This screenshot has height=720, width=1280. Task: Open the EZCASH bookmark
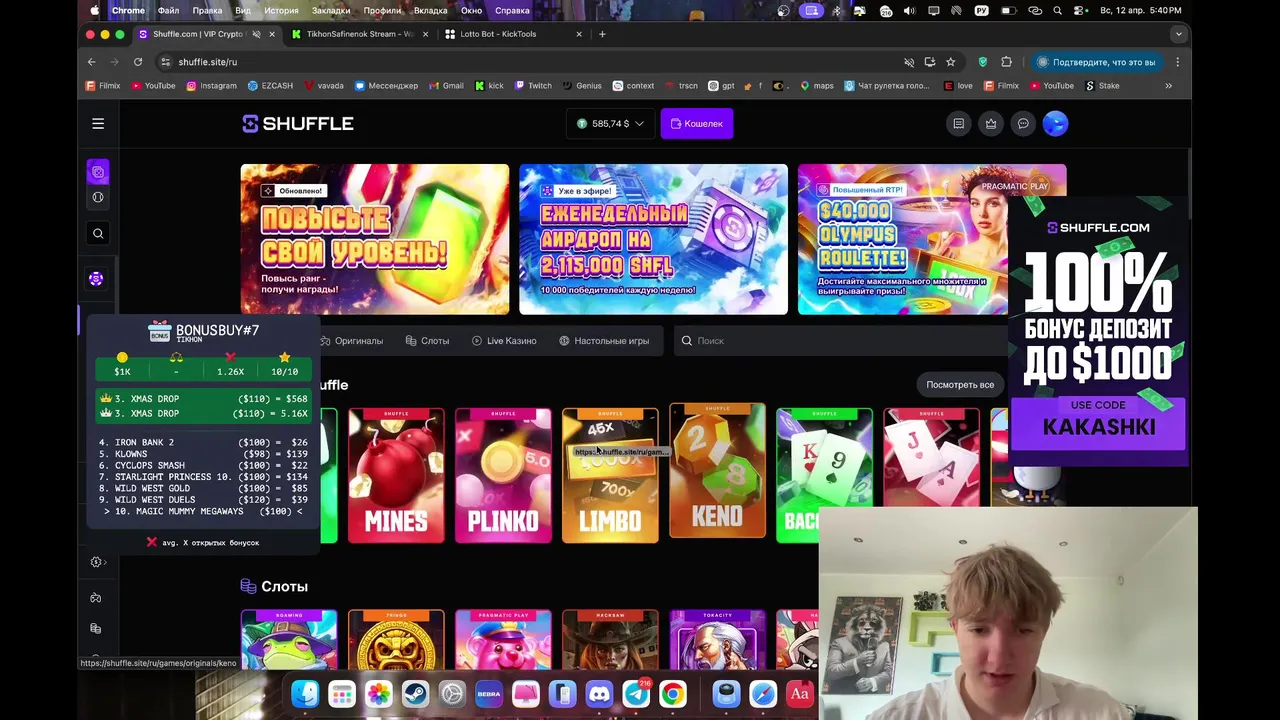coord(270,86)
